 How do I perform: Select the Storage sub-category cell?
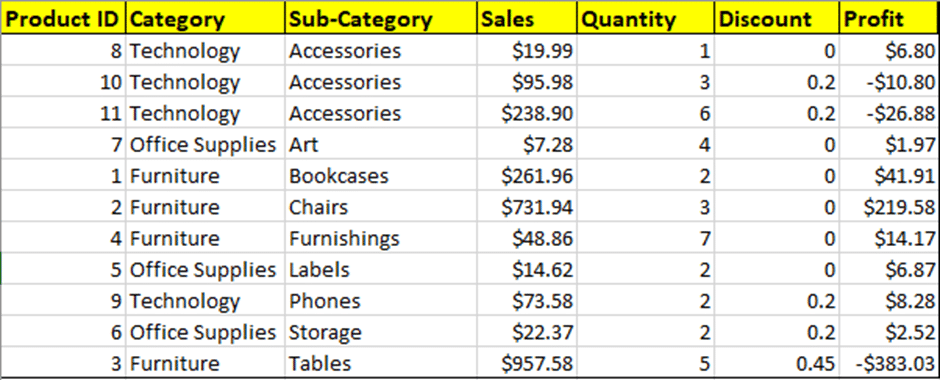coord(381,331)
